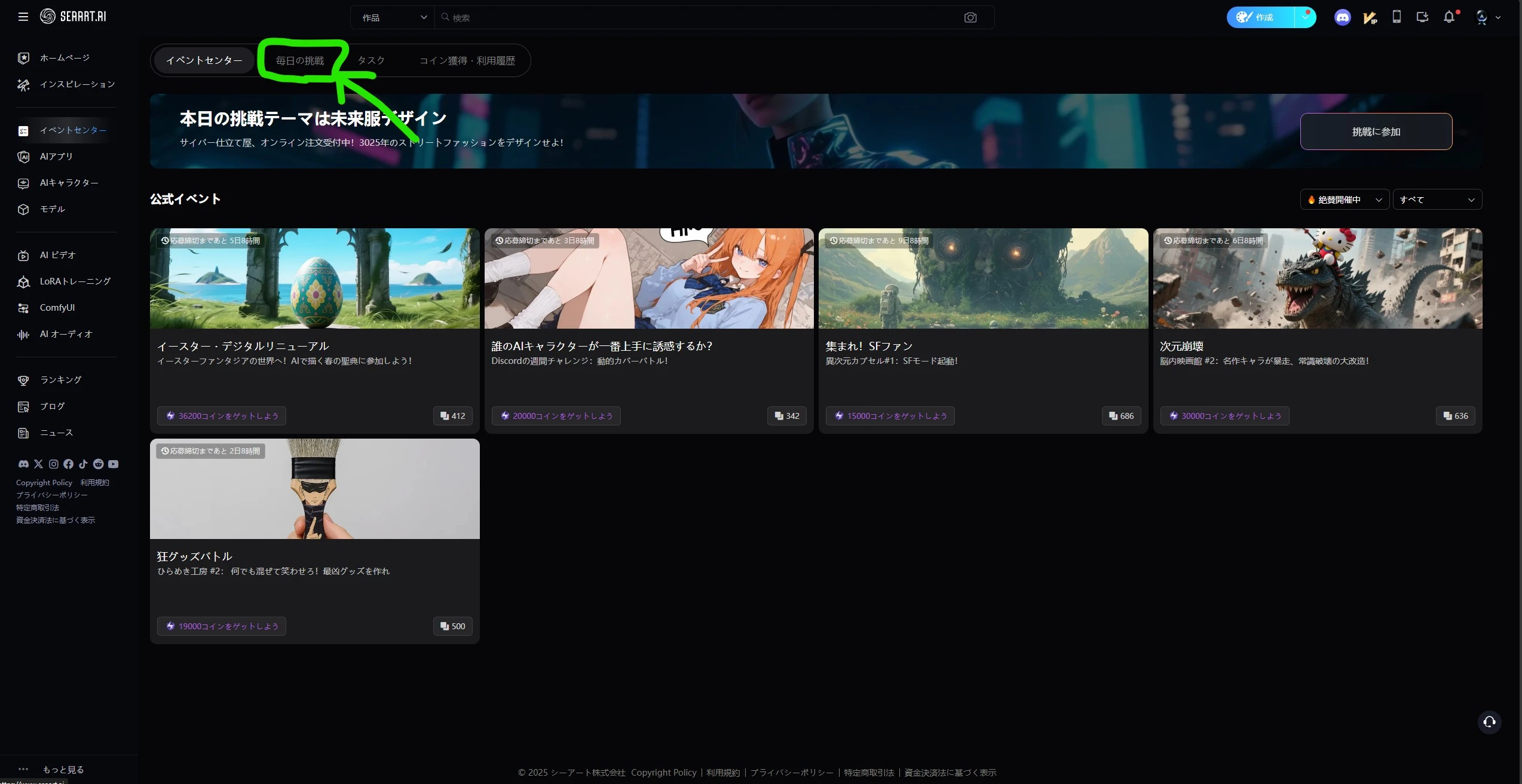
Task: Open the 次元崩壊 event thumbnail
Action: pos(1317,278)
